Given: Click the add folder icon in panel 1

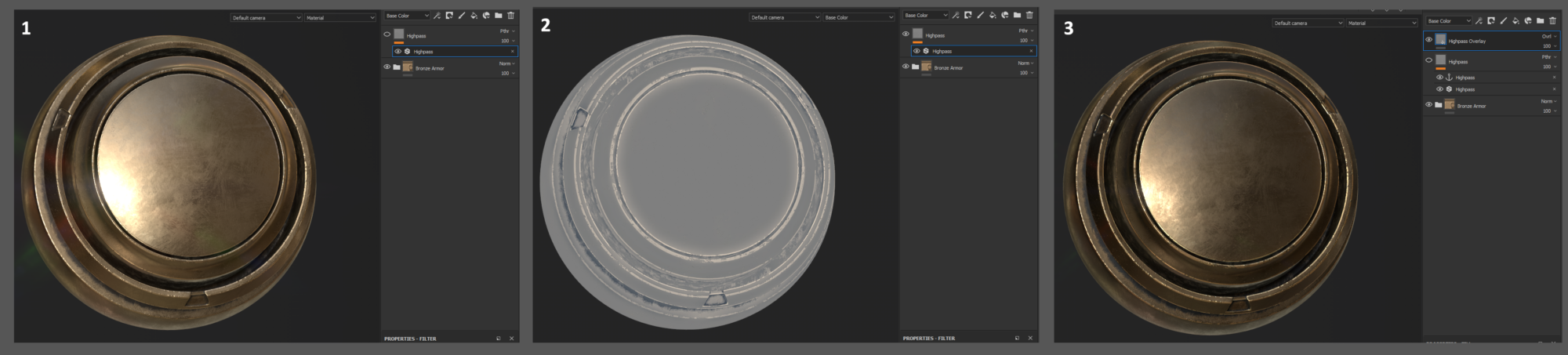Looking at the screenshot, I should (x=499, y=16).
